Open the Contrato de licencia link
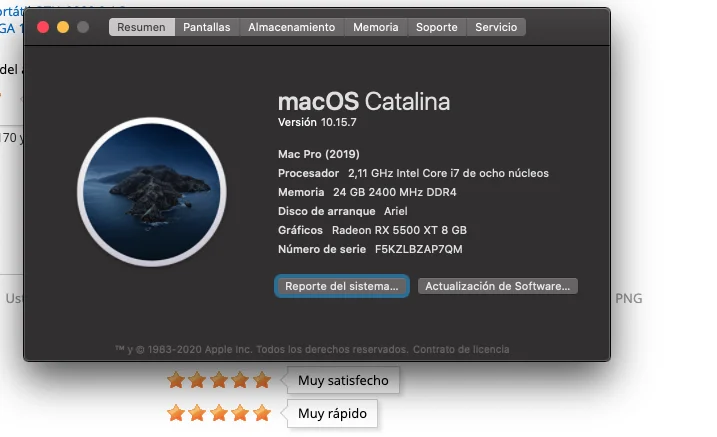This screenshot has width=717, height=437. (x=461, y=349)
